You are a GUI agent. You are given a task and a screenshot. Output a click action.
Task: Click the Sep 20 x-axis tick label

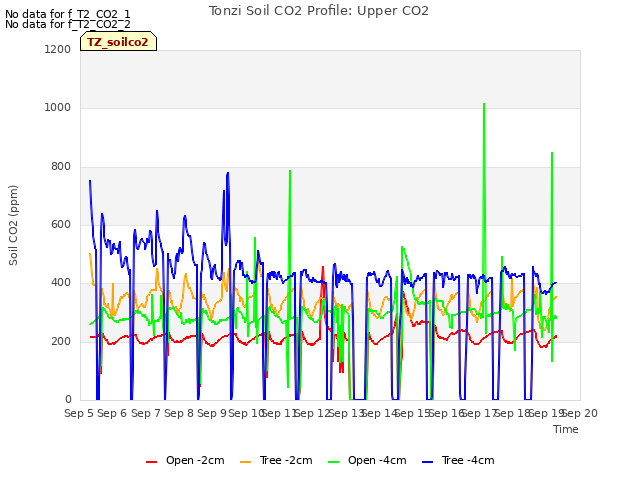click(x=580, y=413)
